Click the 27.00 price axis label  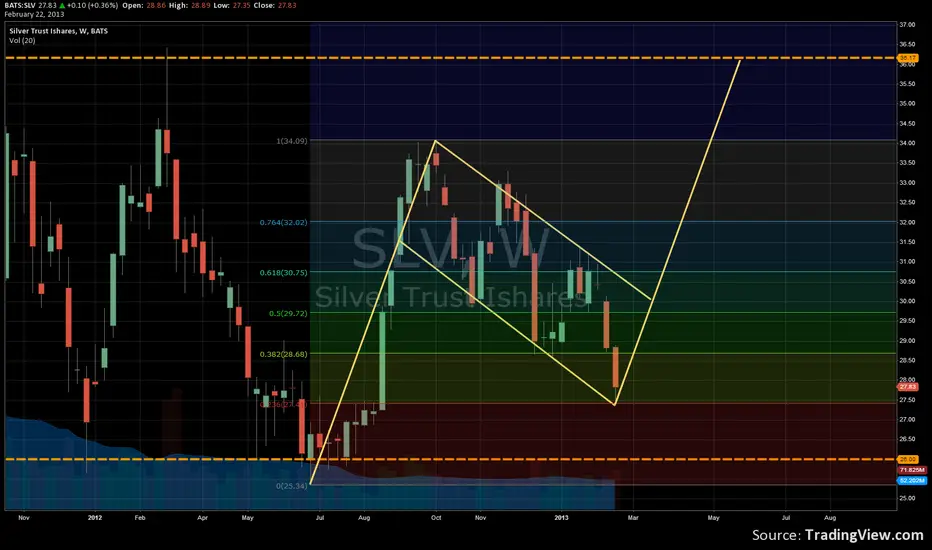(x=907, y=419)
